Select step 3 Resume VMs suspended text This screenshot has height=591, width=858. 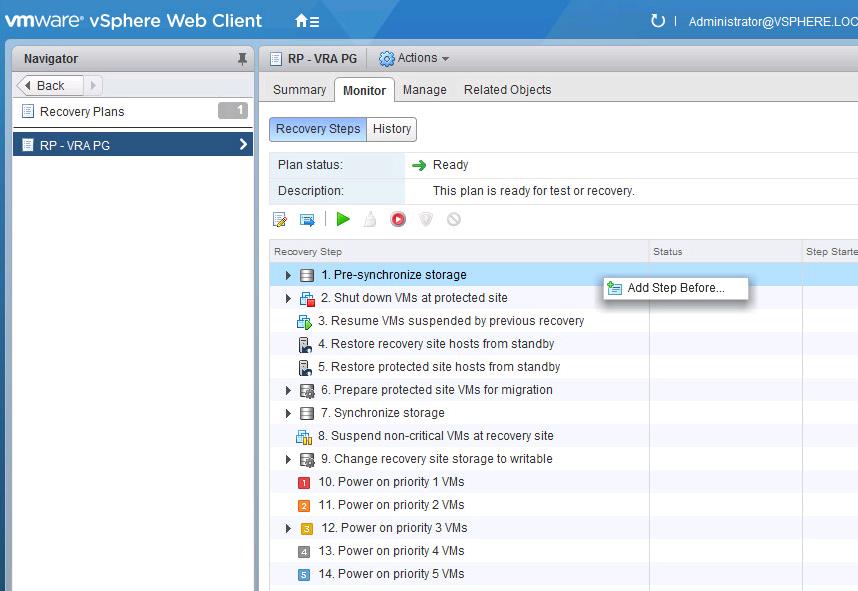tap(451, 321)
